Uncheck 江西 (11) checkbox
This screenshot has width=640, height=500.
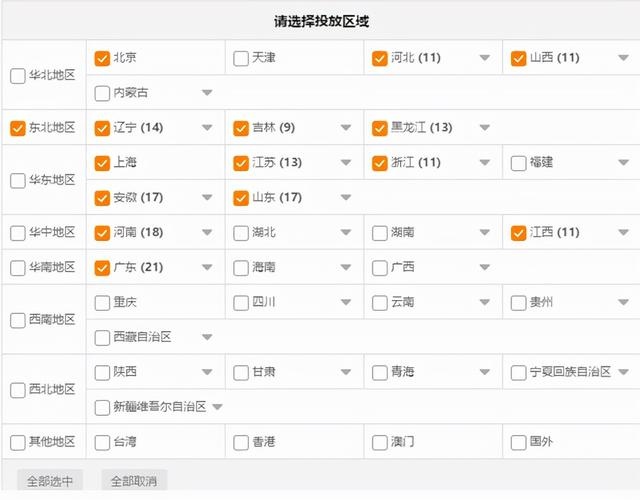[x=518, y=233]
